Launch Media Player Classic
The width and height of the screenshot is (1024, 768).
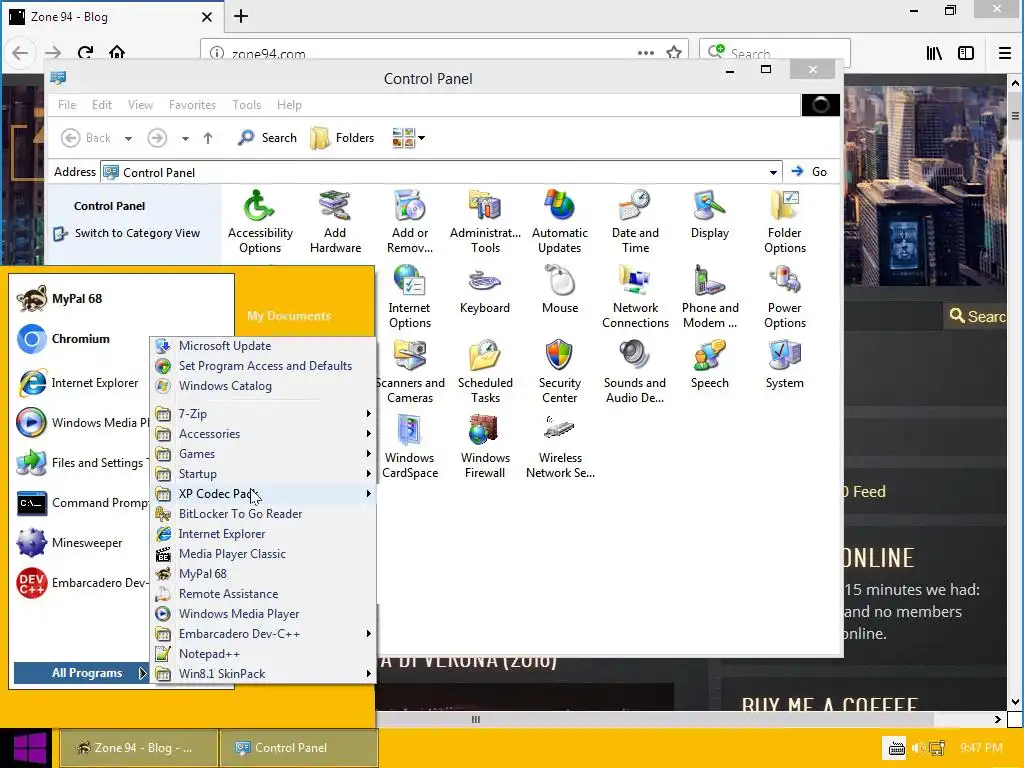pyautogui.click(x=264, y=554)
